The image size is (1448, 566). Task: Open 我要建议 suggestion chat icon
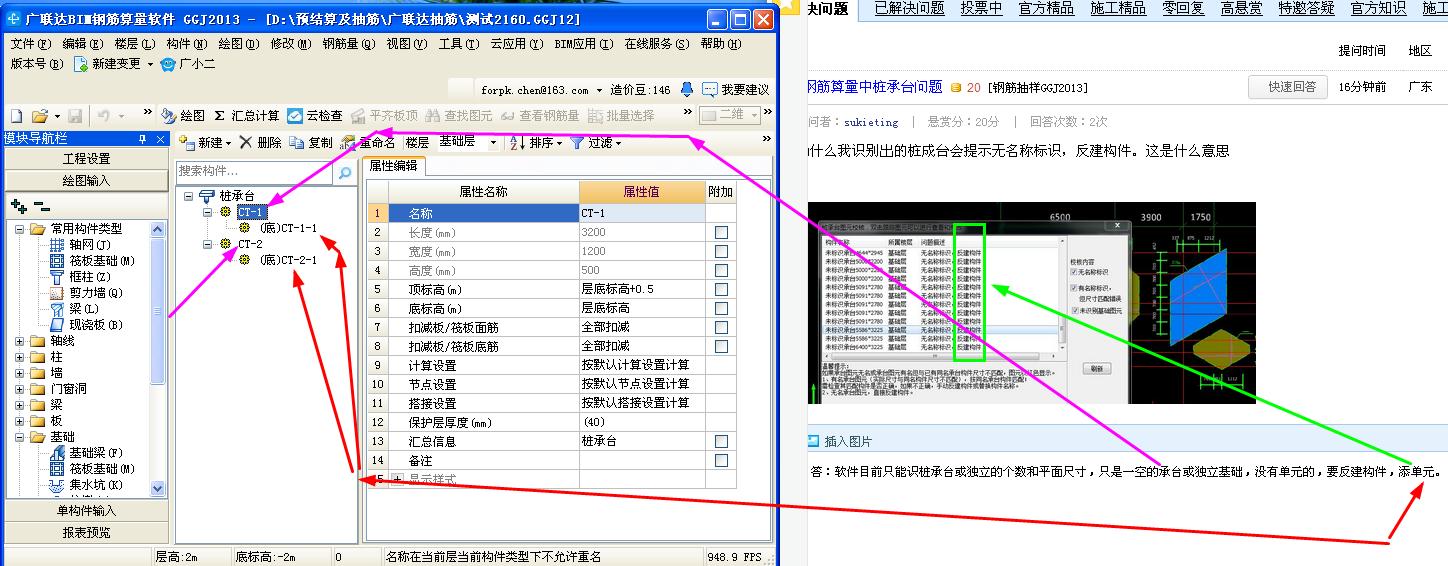pyautogui.click(x=710, y=89)
